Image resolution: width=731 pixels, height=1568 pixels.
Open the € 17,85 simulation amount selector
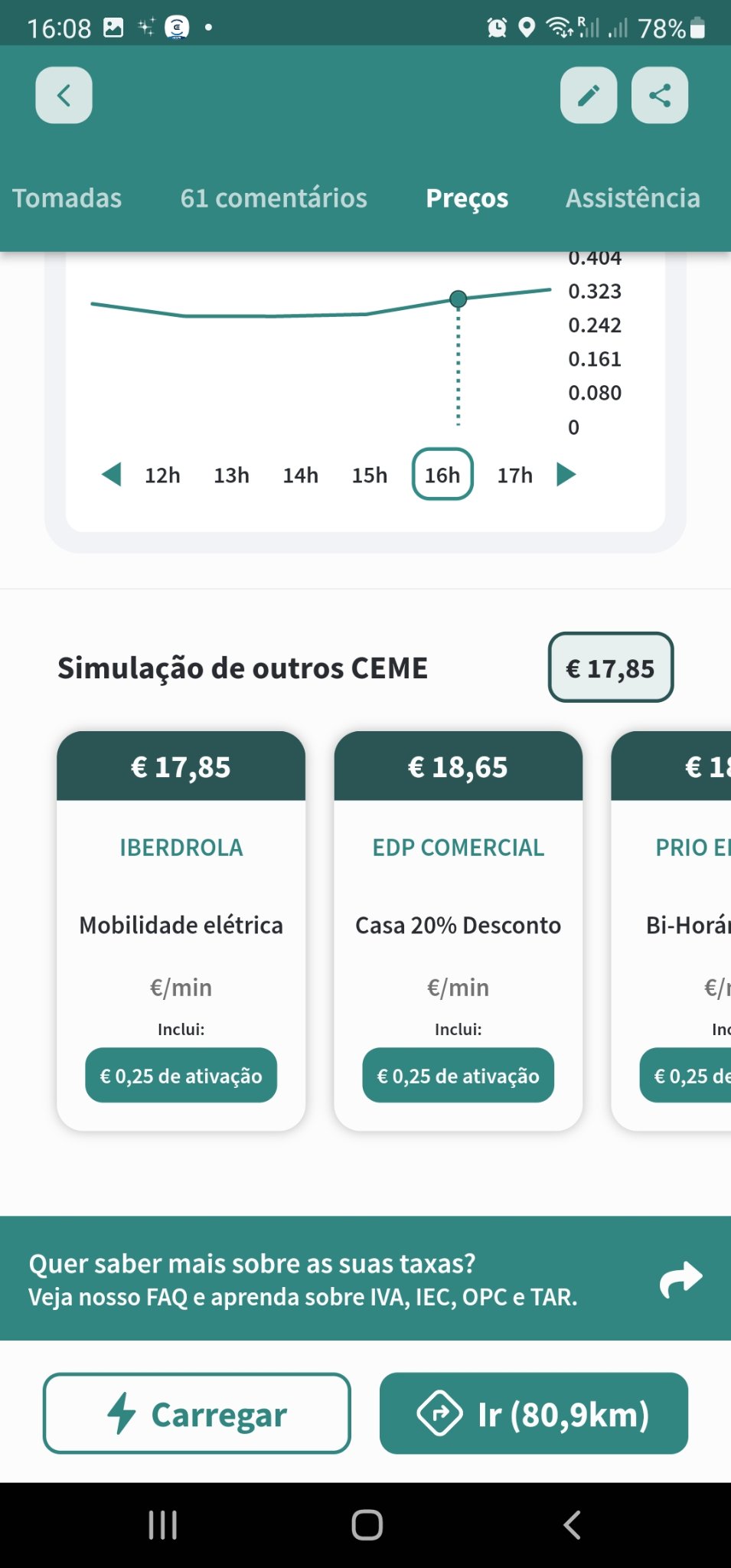click(x=610, y=668)
